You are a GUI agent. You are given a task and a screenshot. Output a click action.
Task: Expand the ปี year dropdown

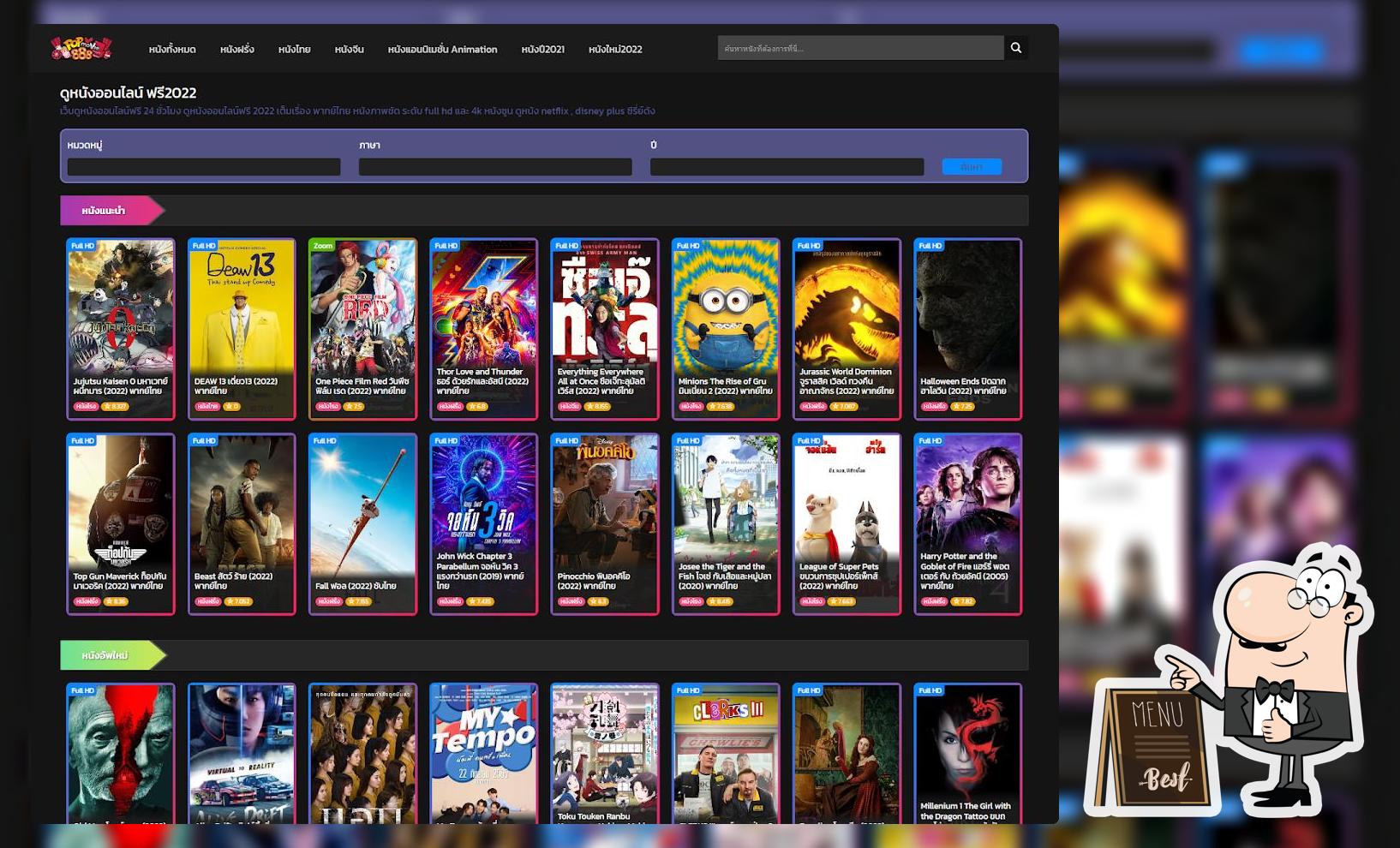(787, 167)
